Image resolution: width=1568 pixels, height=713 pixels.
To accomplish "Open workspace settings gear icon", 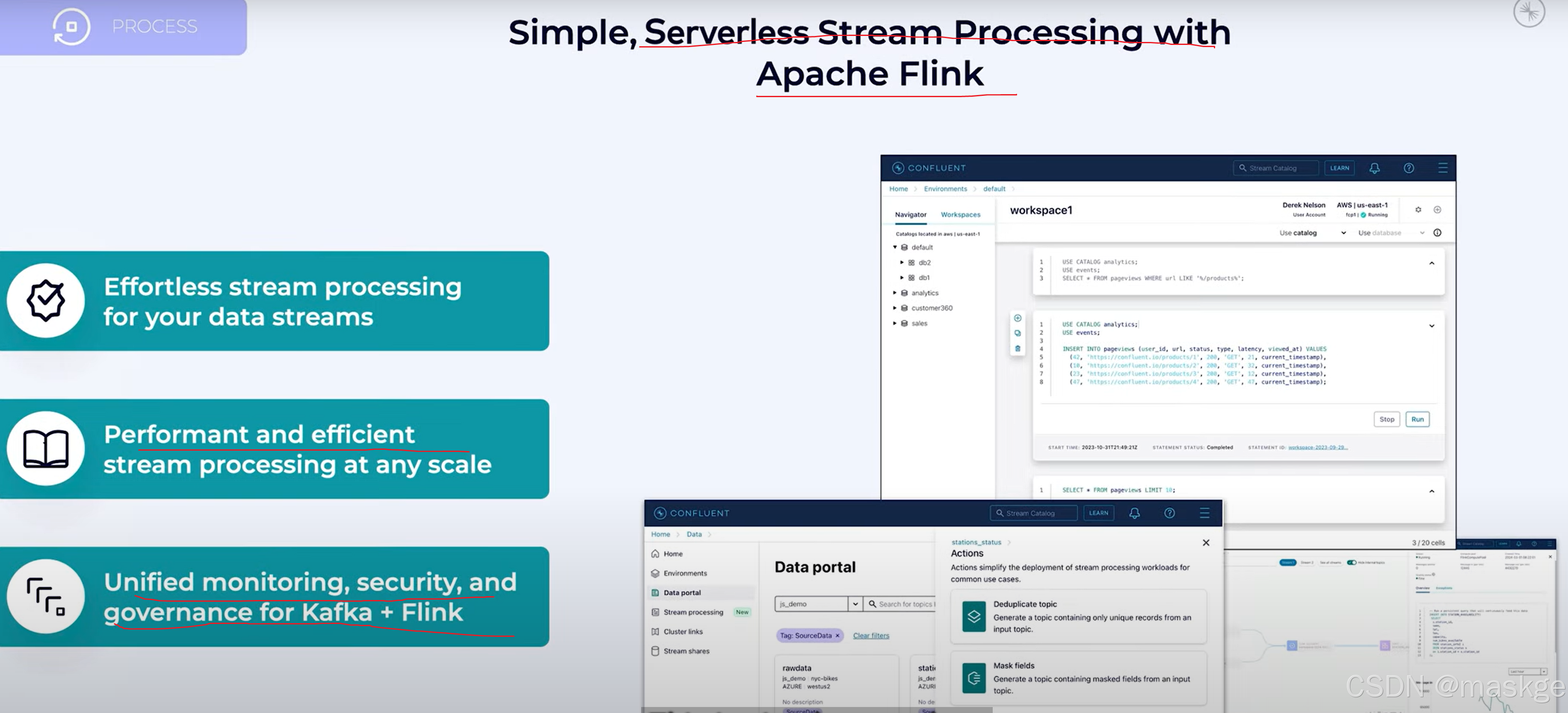I will tap(1418, 209).
